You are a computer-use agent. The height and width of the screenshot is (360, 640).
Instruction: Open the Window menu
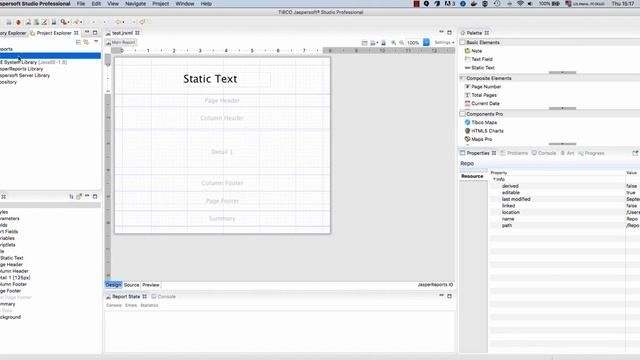click(185, 4)
